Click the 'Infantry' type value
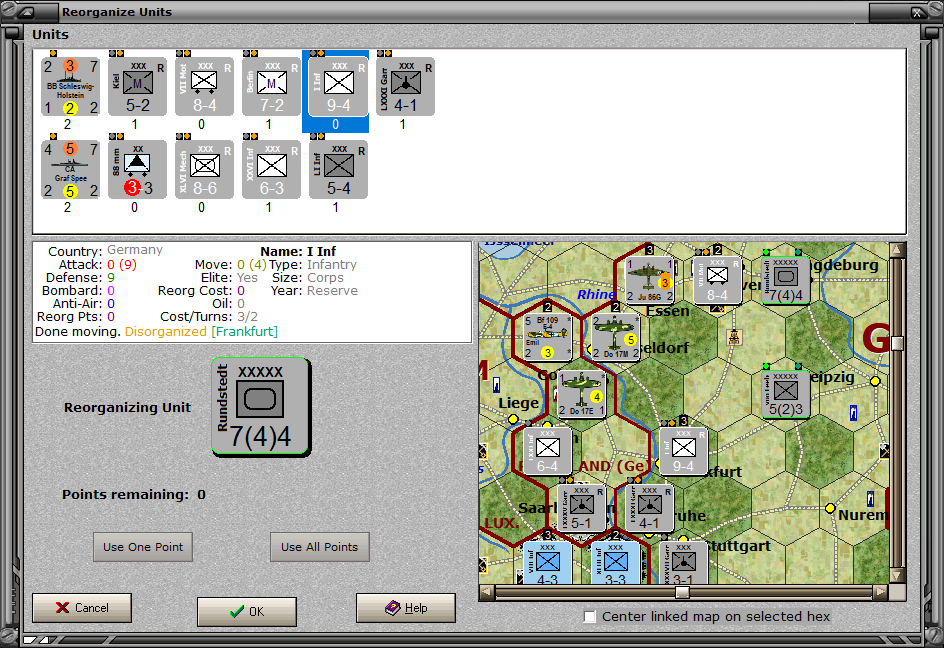The width and height of the screenshot is (944, 648). coord(332,264)
